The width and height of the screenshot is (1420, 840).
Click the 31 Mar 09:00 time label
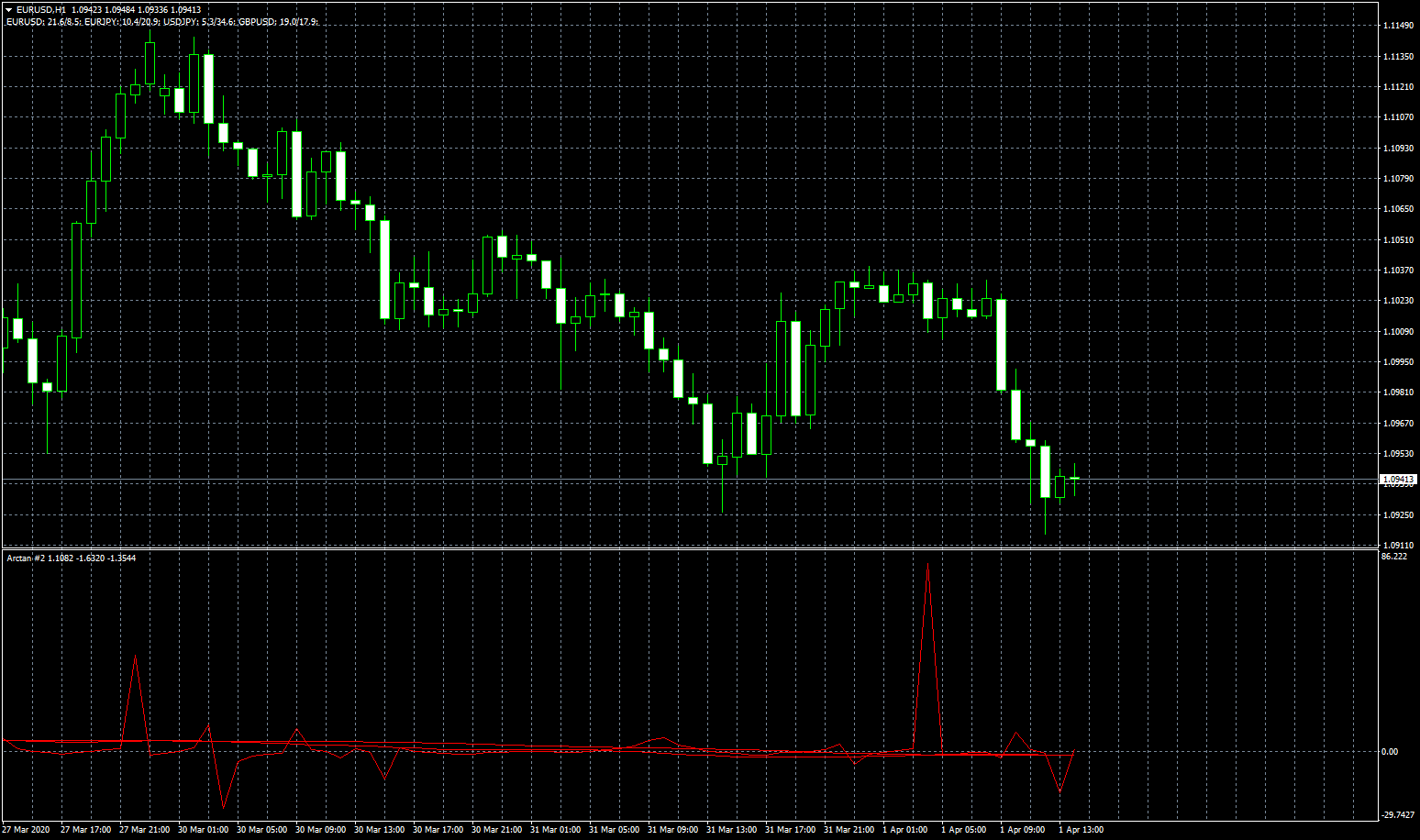(x=672, y=830)
